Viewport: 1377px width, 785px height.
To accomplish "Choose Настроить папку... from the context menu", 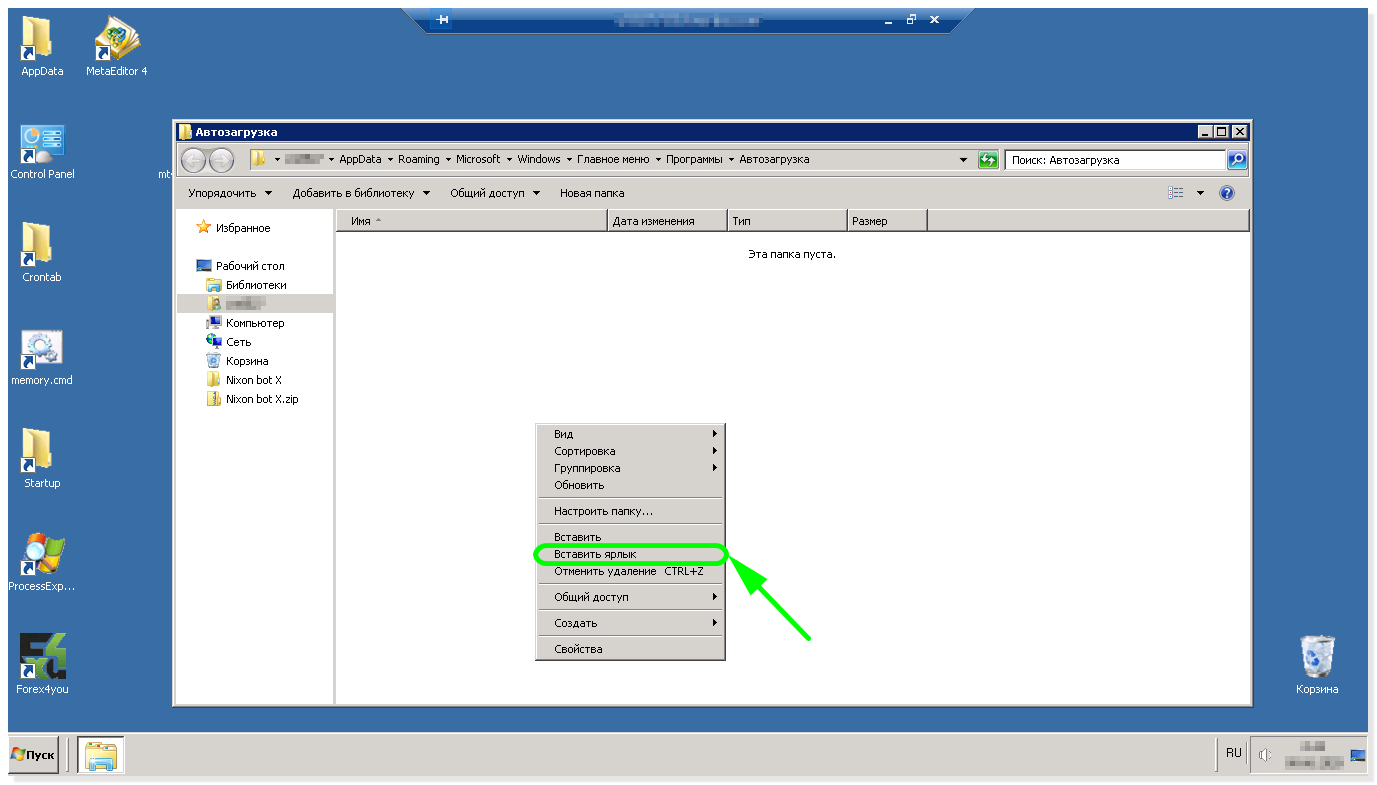I will tap(630, 511).
